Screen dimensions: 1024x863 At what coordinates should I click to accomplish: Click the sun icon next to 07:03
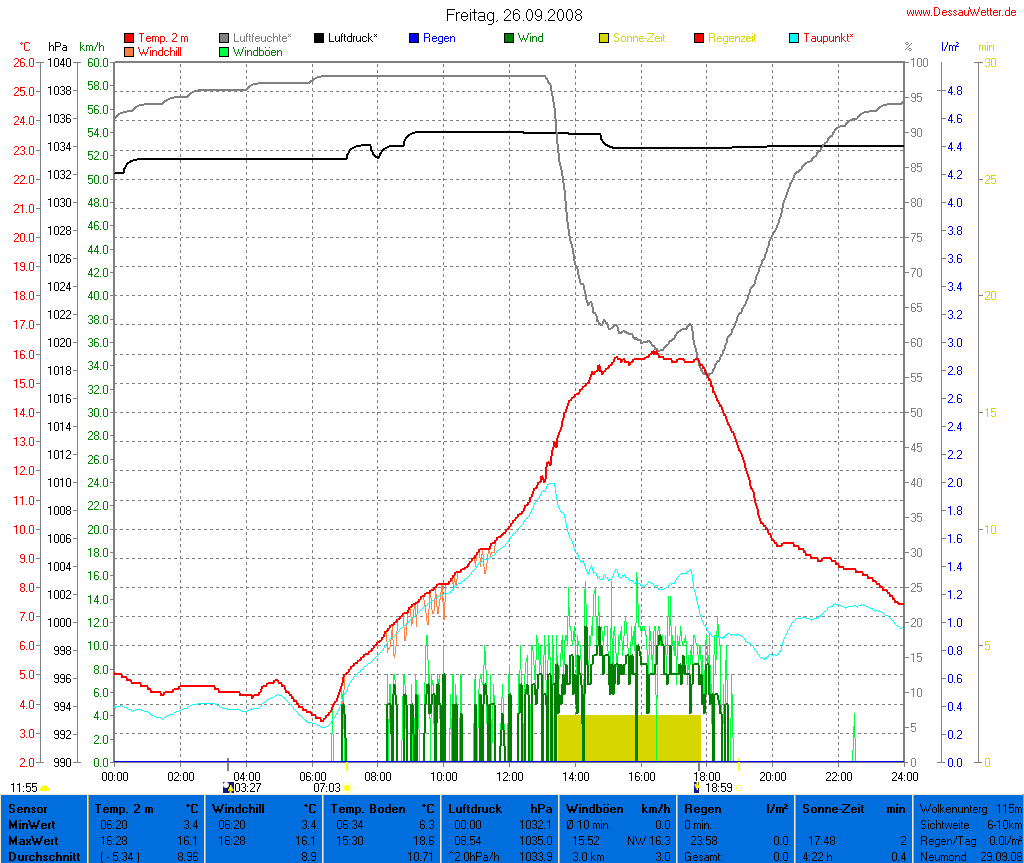pyautogui.click(x=347, y=788)
